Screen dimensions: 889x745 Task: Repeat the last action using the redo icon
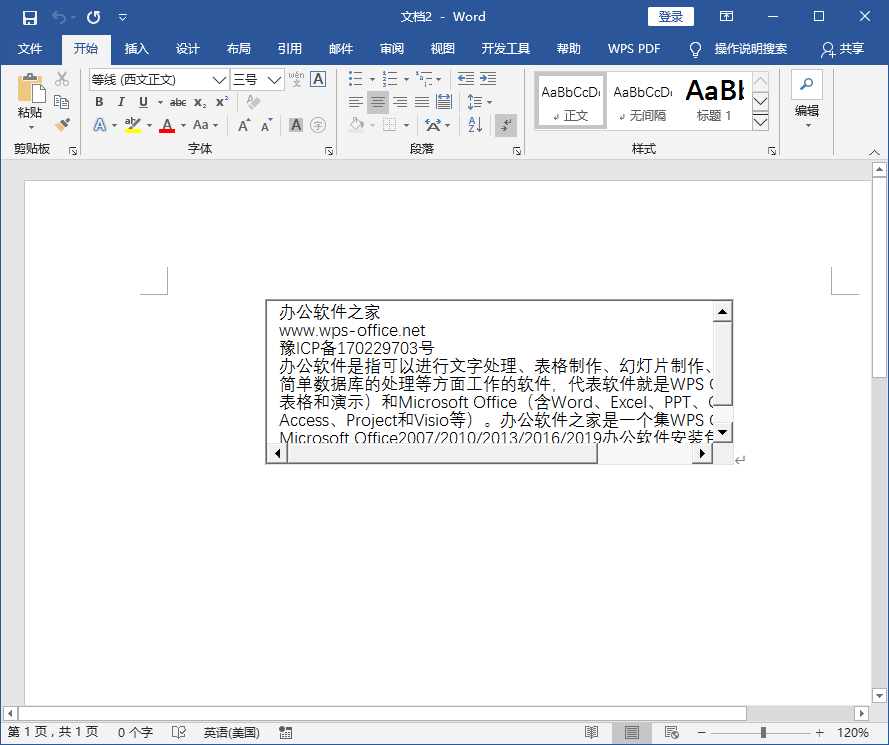(94, 17)
